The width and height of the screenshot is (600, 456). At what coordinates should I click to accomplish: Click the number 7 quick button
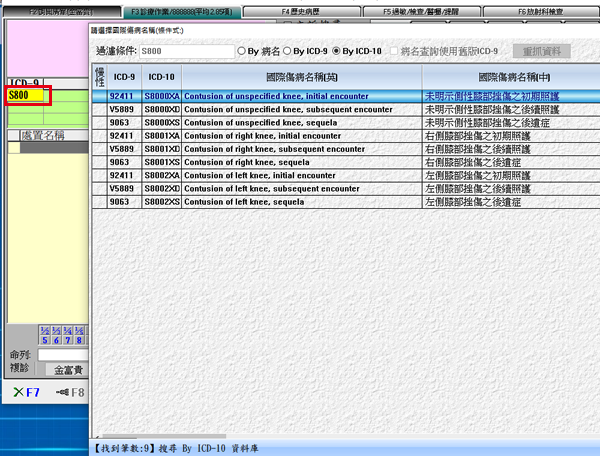pos(67,340)
